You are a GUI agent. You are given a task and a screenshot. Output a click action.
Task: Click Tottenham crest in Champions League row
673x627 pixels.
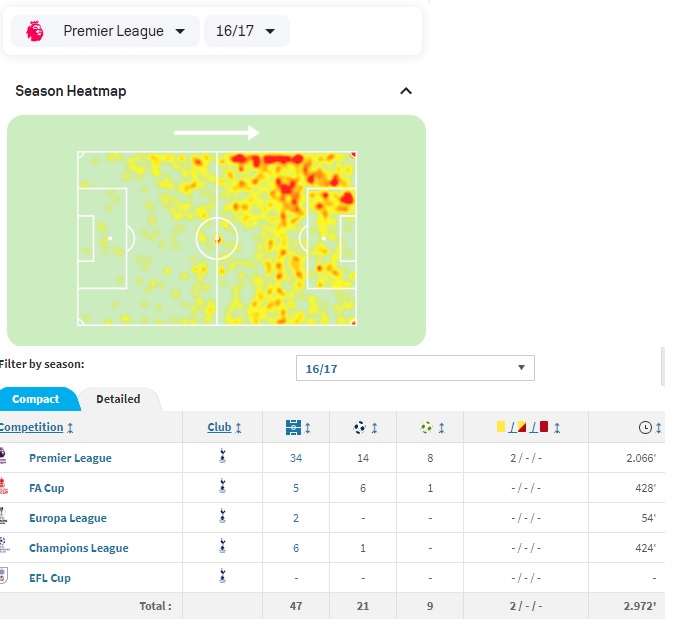(222, 548)
